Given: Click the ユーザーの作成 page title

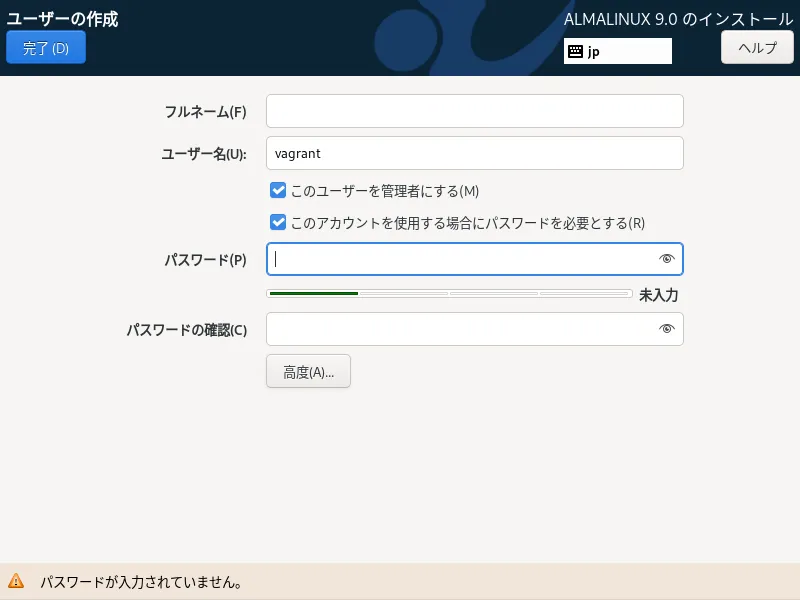Looking at the screenshot, I should tap(62, 19).
